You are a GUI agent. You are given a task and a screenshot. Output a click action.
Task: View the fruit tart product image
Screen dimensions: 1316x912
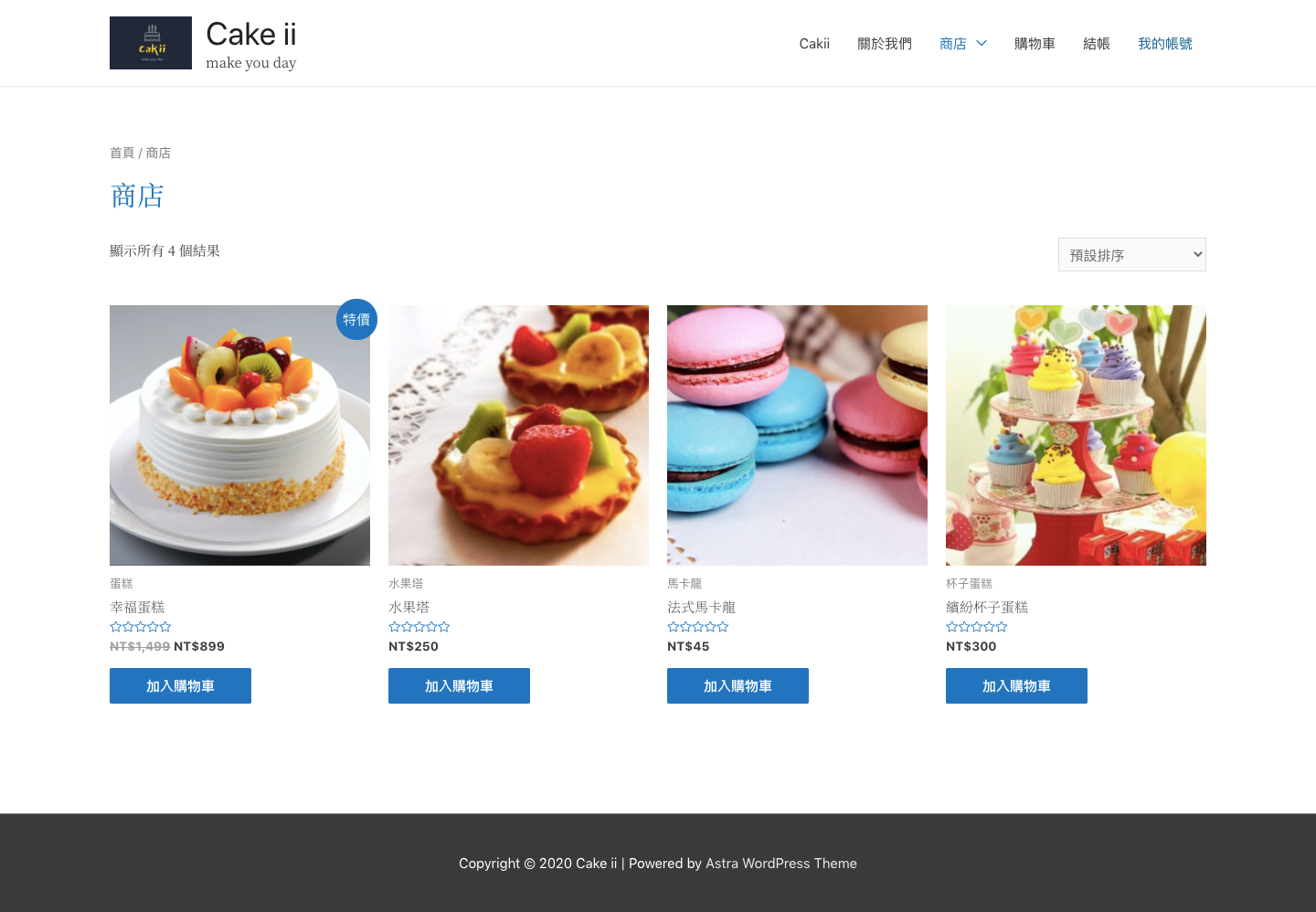pyautogui.click(x=518, y=435)
